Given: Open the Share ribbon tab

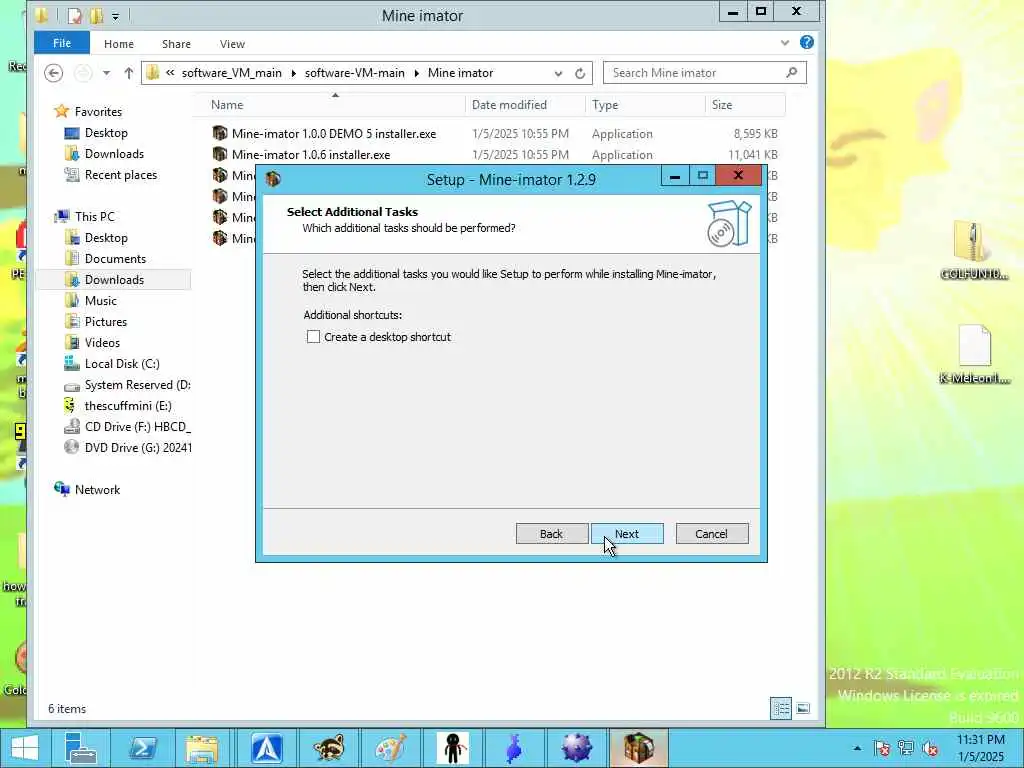Looking at the screenshot, I should (x=176, y=44).
